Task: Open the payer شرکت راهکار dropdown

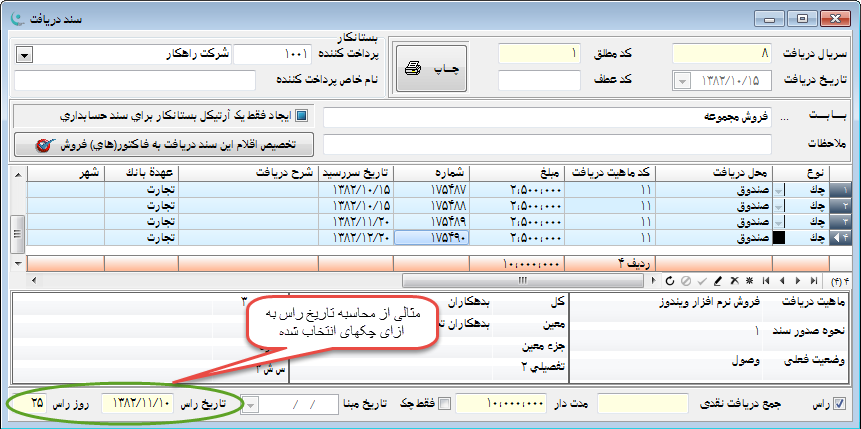Action: click(24, 53)
